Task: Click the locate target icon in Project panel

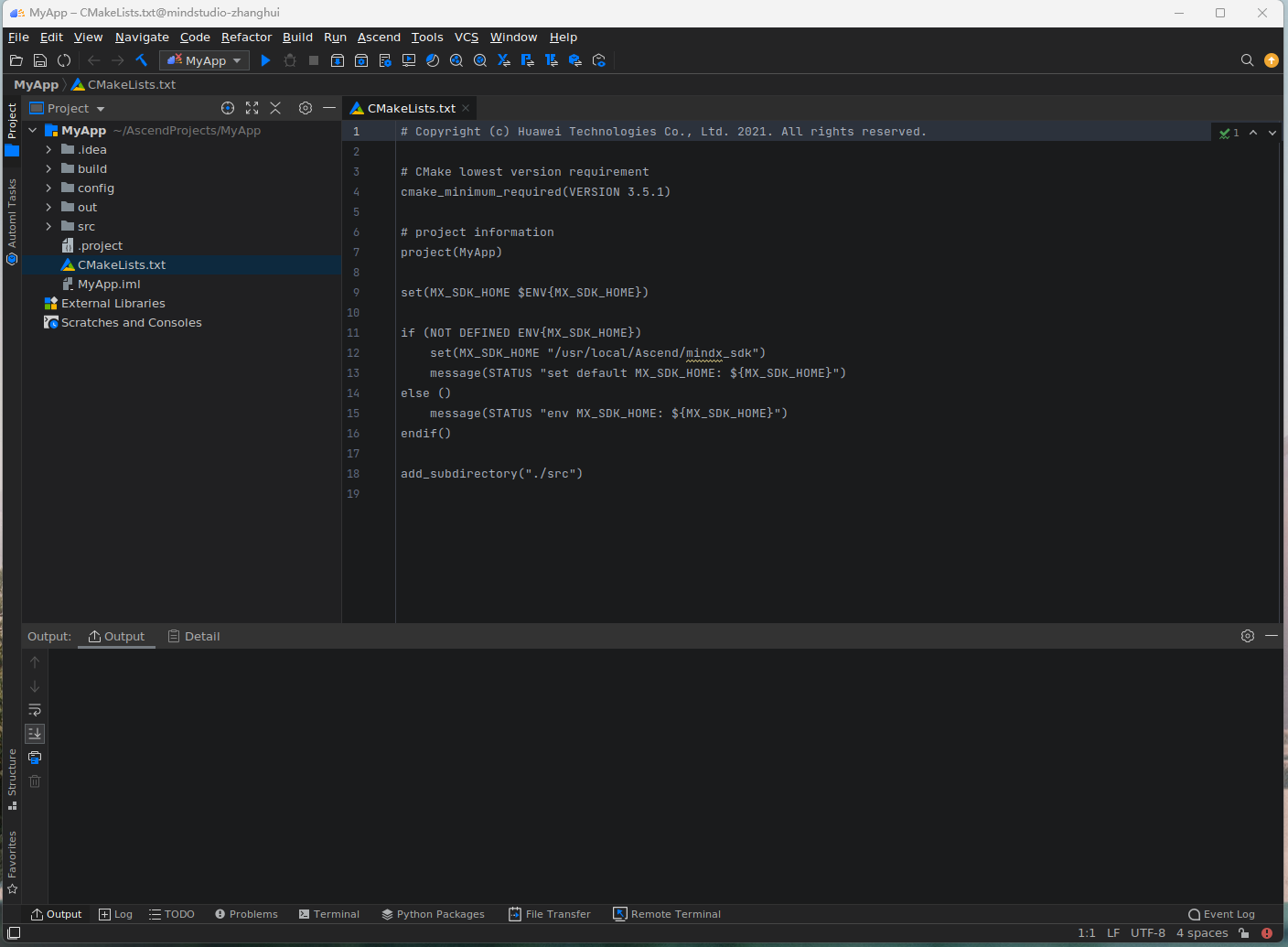Action: point(228,108)
